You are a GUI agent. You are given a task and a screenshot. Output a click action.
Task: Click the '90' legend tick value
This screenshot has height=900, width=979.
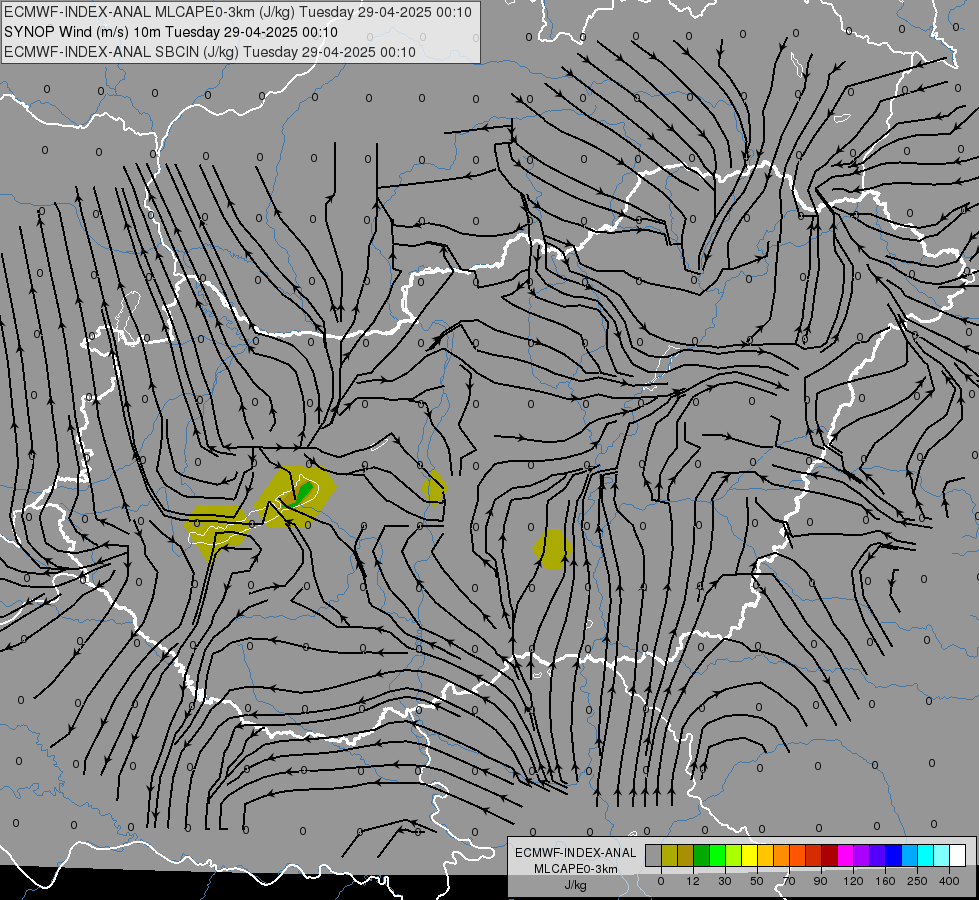pyautogui.click(x=820, y=881)
